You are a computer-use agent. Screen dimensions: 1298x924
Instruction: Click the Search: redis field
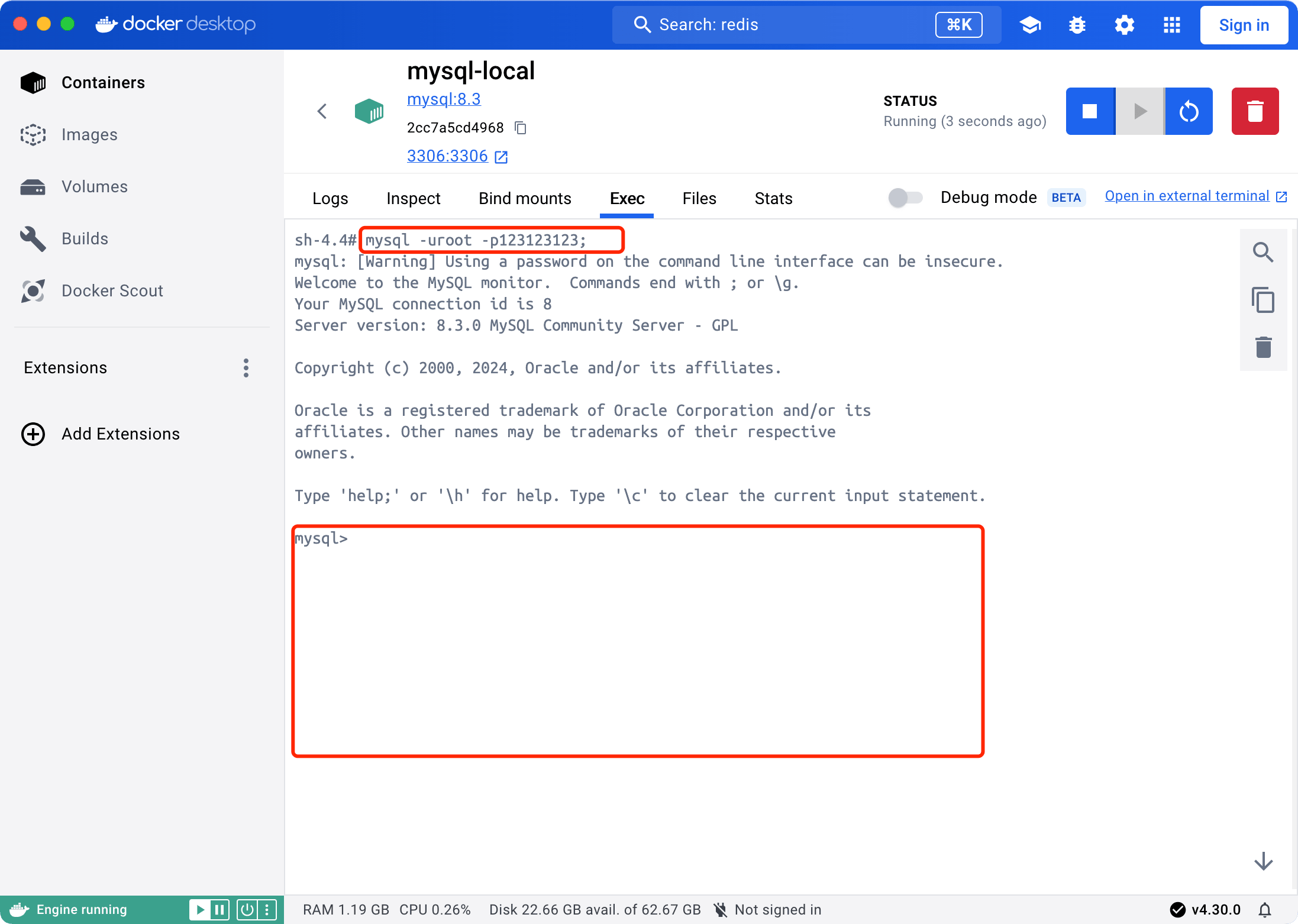click(806, 25)
